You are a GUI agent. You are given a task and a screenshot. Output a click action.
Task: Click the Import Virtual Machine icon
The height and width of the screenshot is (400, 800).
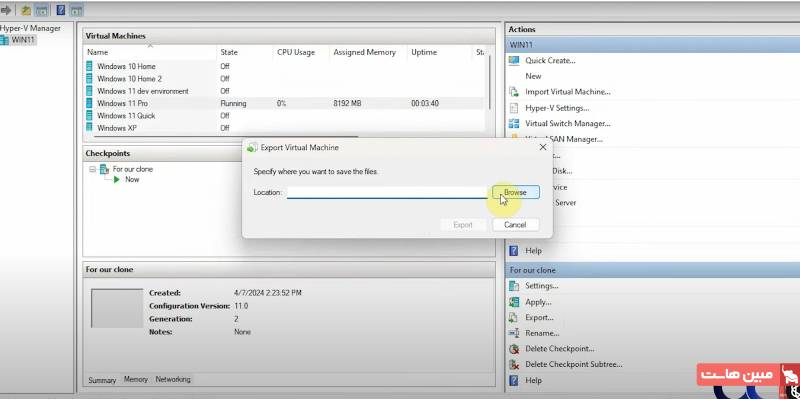[514, 92]
